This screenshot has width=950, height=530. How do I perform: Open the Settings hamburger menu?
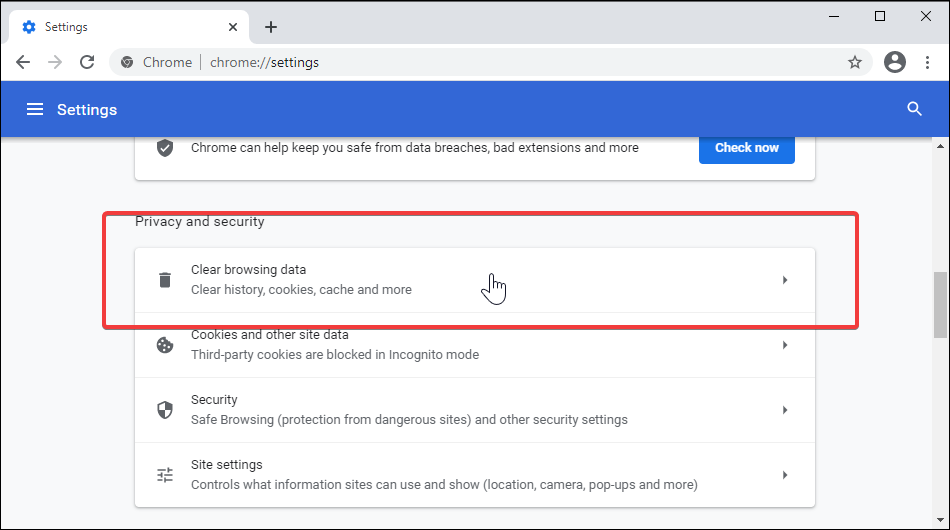pos(35,109)
